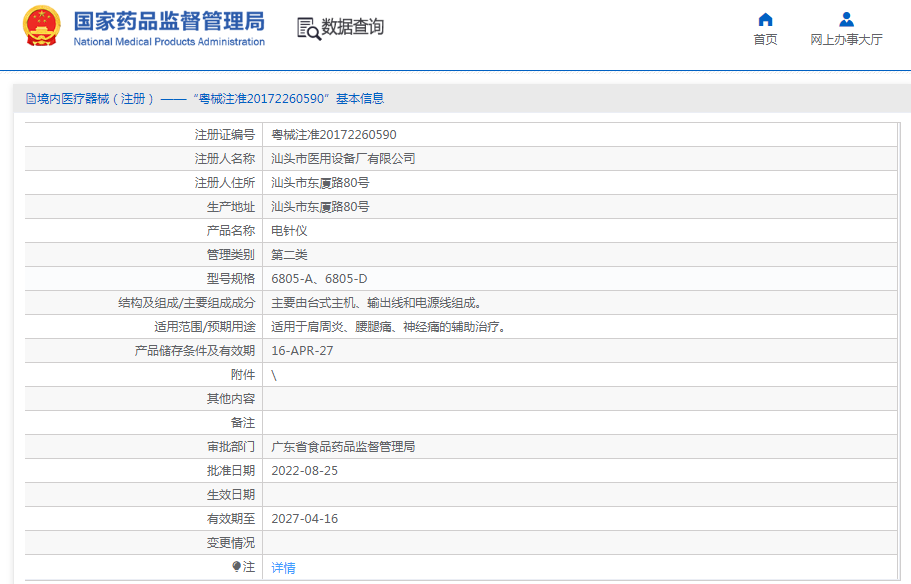Click the national emblem logo
Screen dimensions: 911x584
pos(41,28)
